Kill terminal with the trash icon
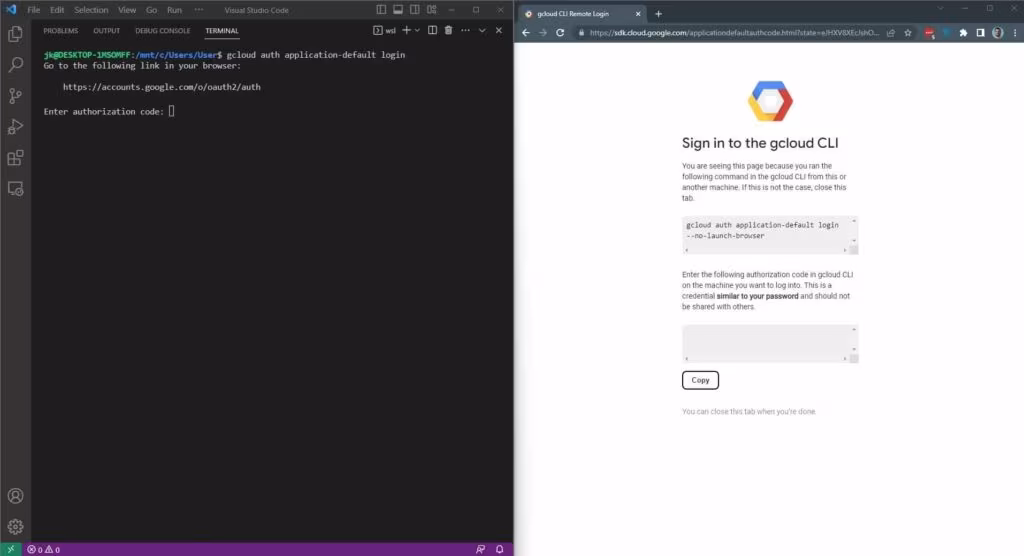This screenshot has width=1024, height=556. click(x=448, y=31)
